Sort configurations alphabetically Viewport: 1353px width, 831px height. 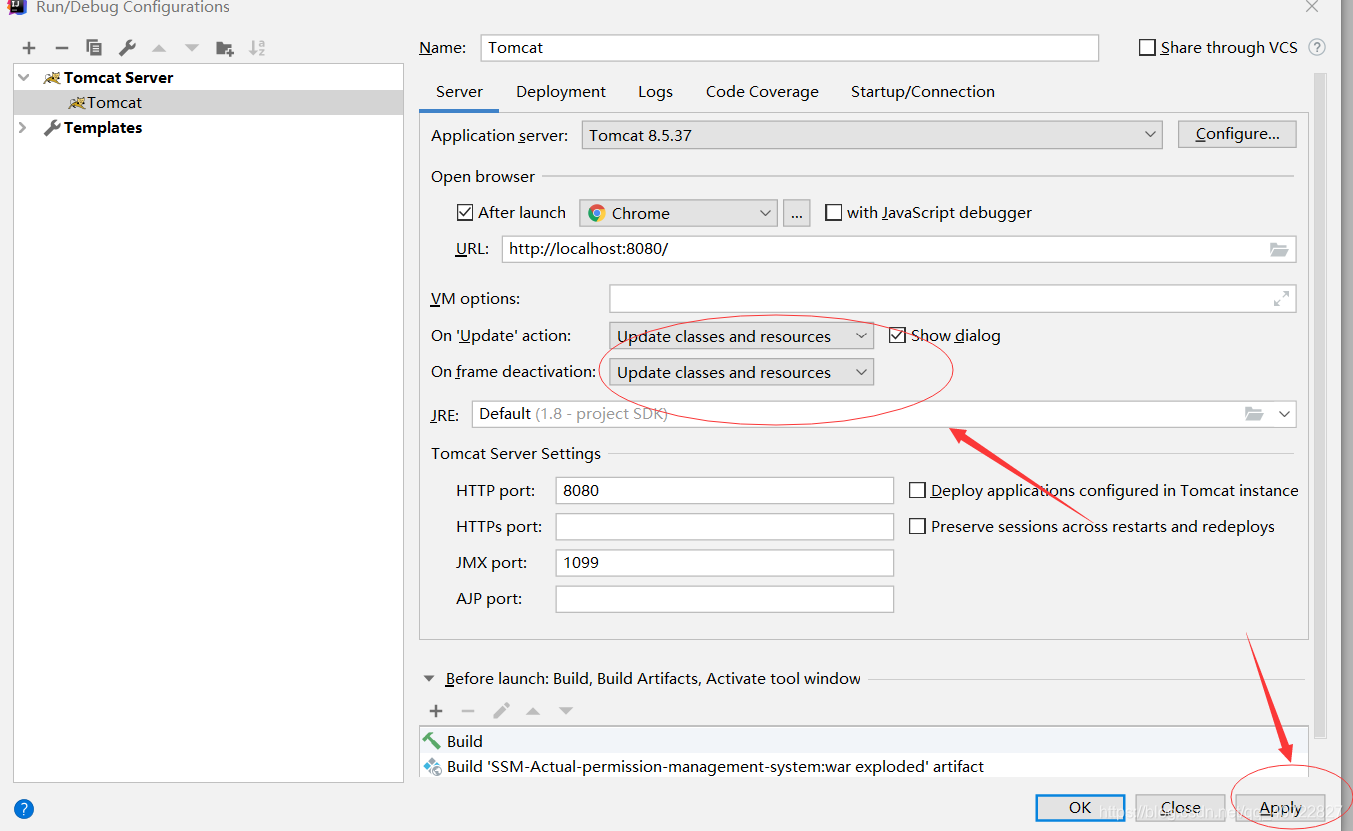coord(258,48)
